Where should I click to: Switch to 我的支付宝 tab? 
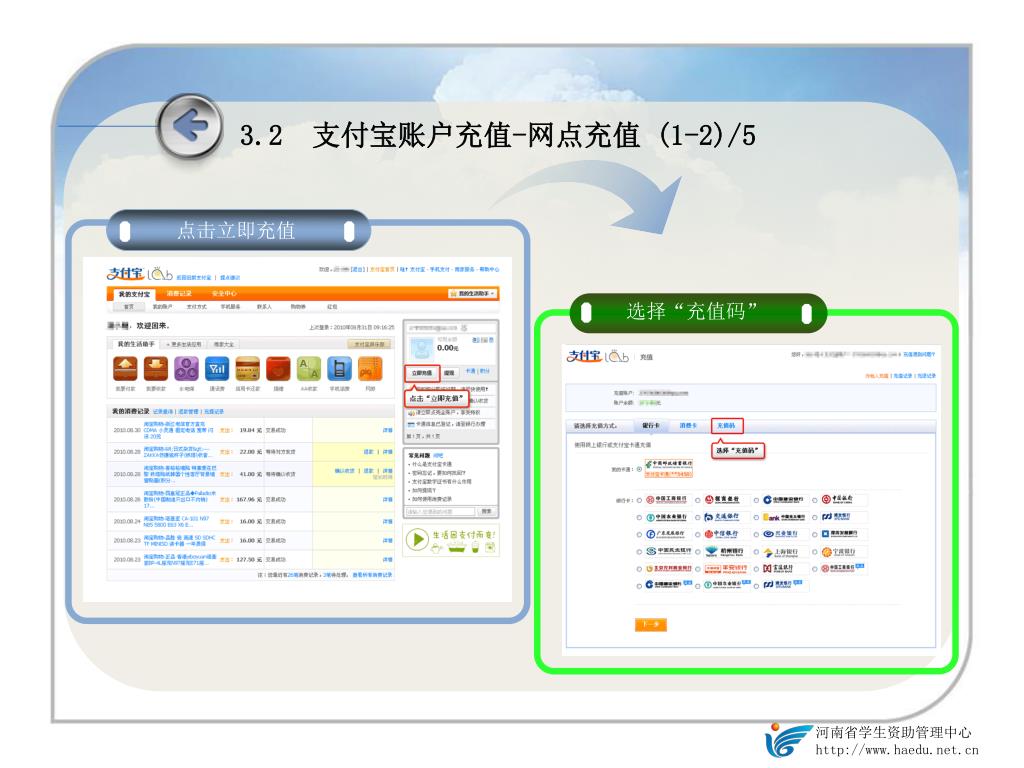click(x=134, y=295)
